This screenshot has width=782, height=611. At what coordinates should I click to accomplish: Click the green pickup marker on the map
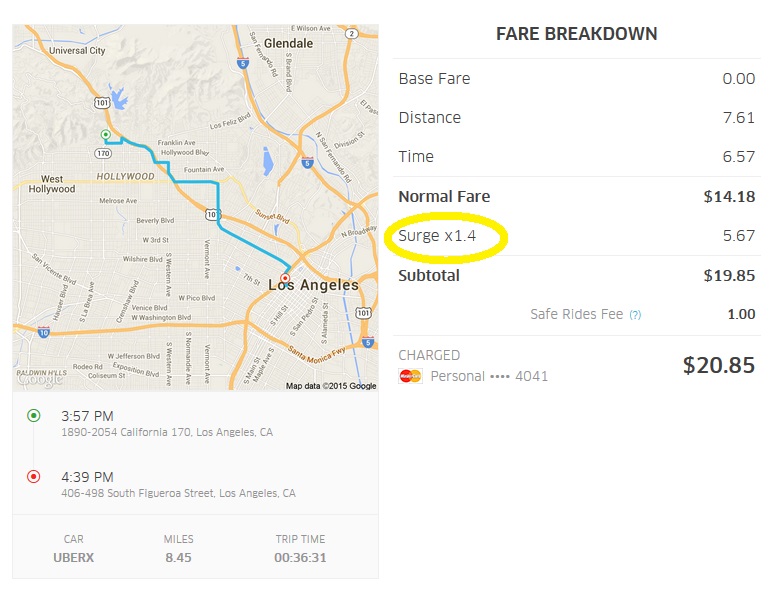point(105,134)
